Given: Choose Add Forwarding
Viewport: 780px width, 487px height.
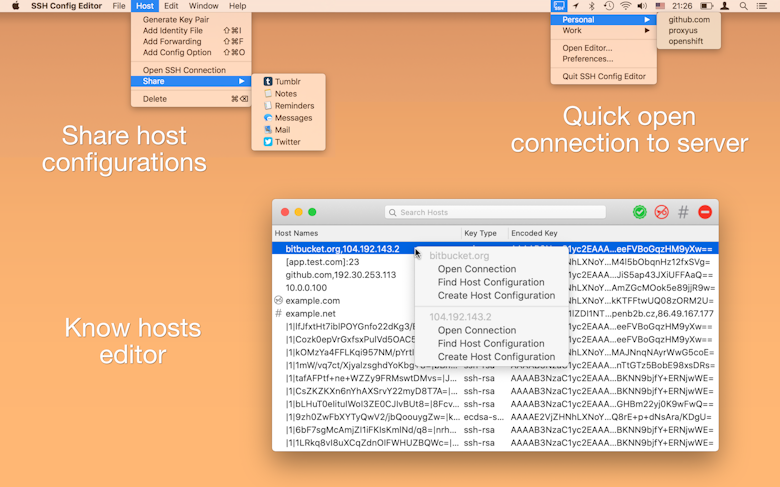Looking at the screenshot, I should coord(191,41).
